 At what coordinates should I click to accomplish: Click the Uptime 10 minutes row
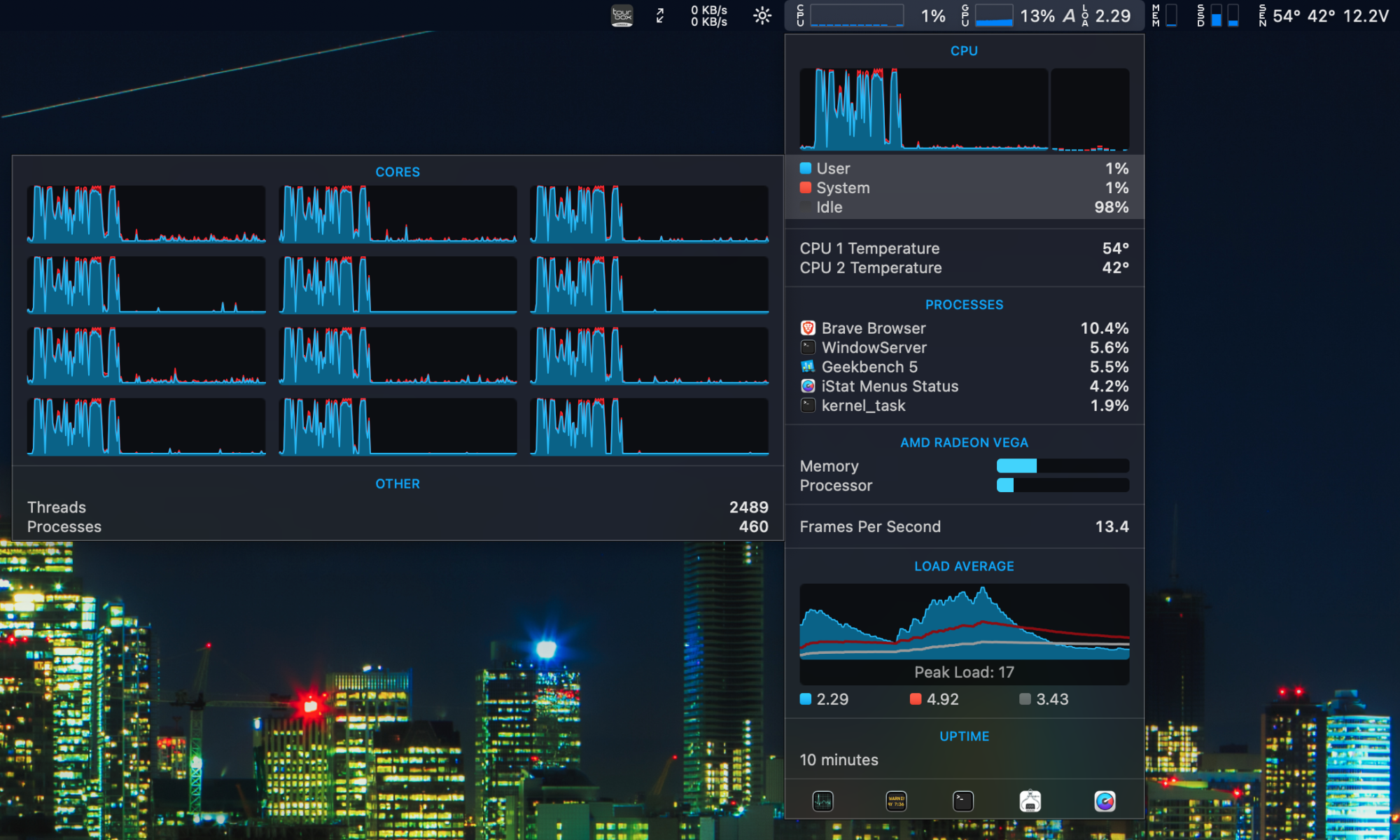coord(964,759)
